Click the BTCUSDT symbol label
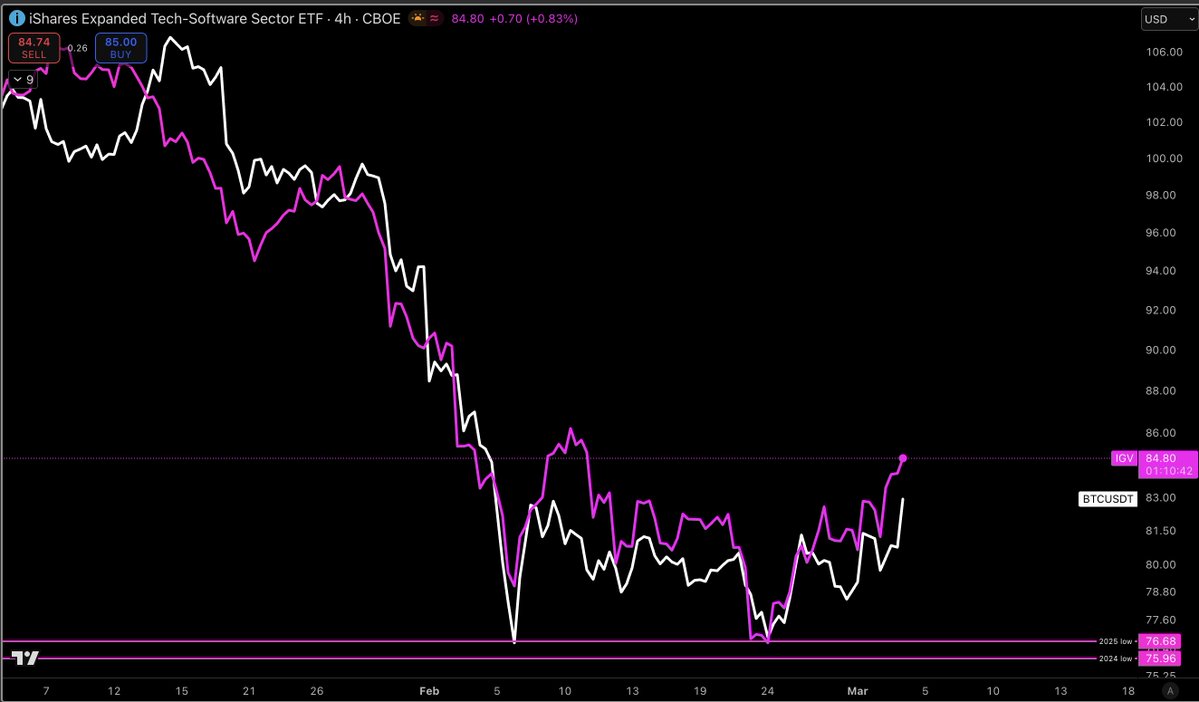This screenshot has height=702, width=1199. [x=1107, y=499]
